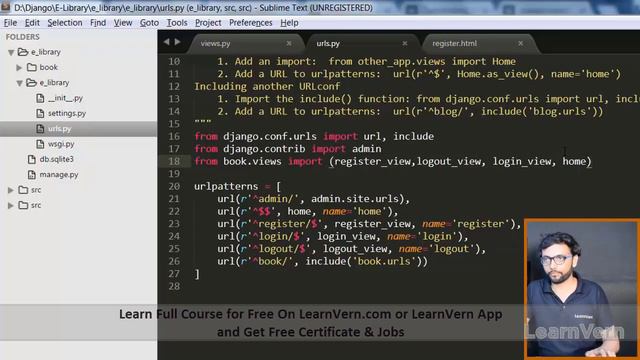
Task: Close the register.html tab
Action: pos(521,43)
